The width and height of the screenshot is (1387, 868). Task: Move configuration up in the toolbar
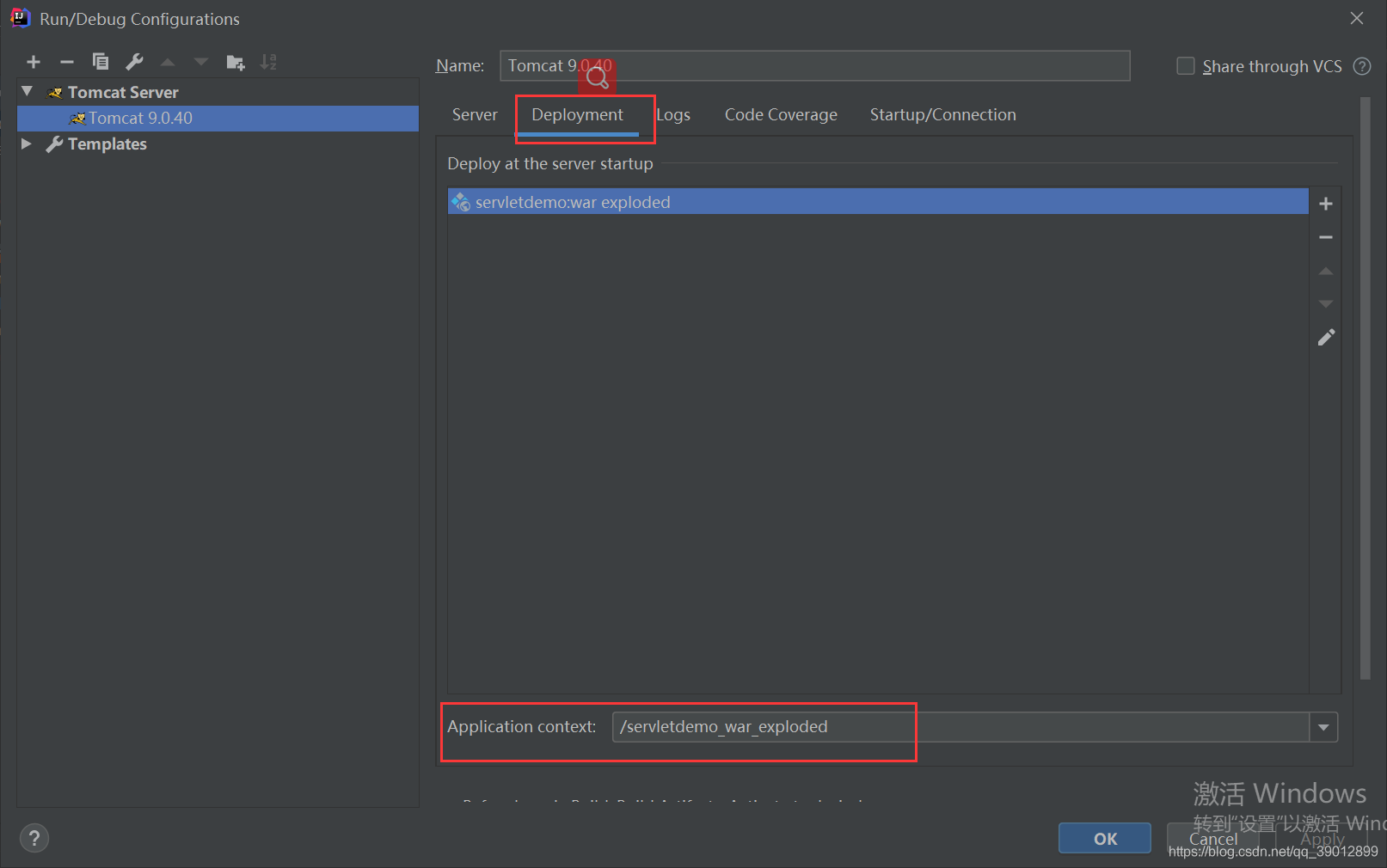click(x=168, y=62)
